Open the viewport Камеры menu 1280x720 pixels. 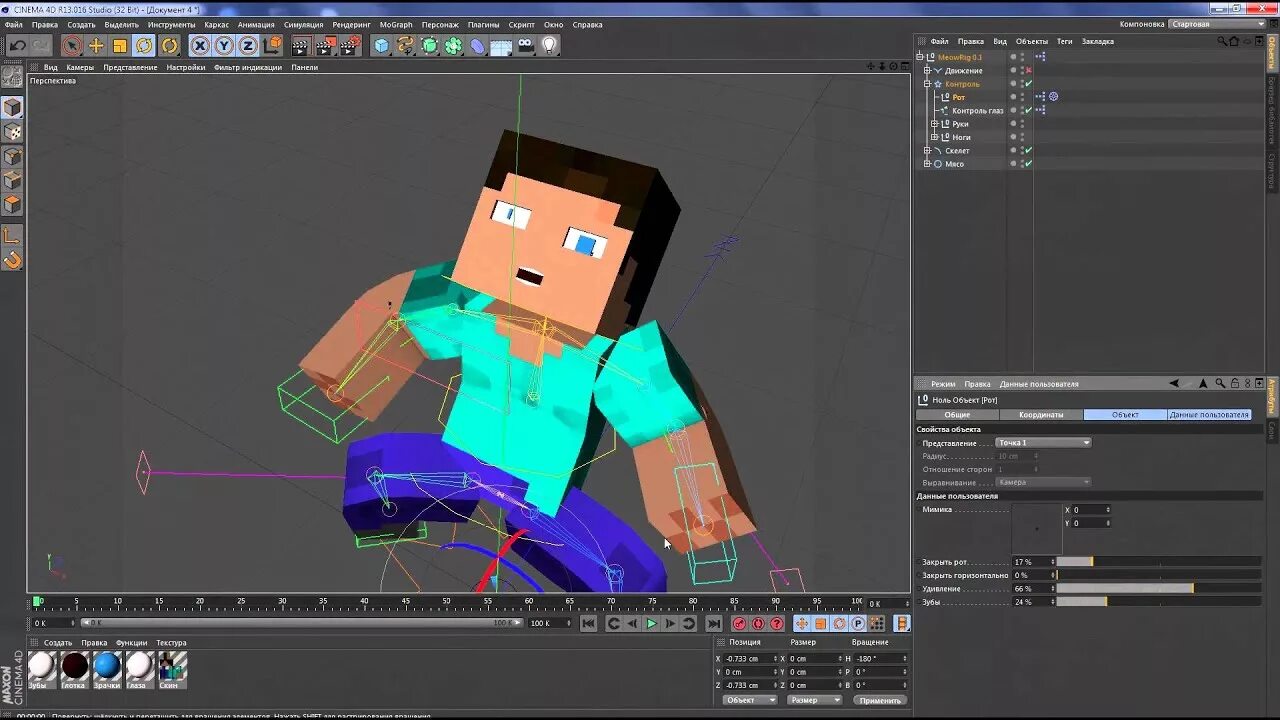(80, 67)
